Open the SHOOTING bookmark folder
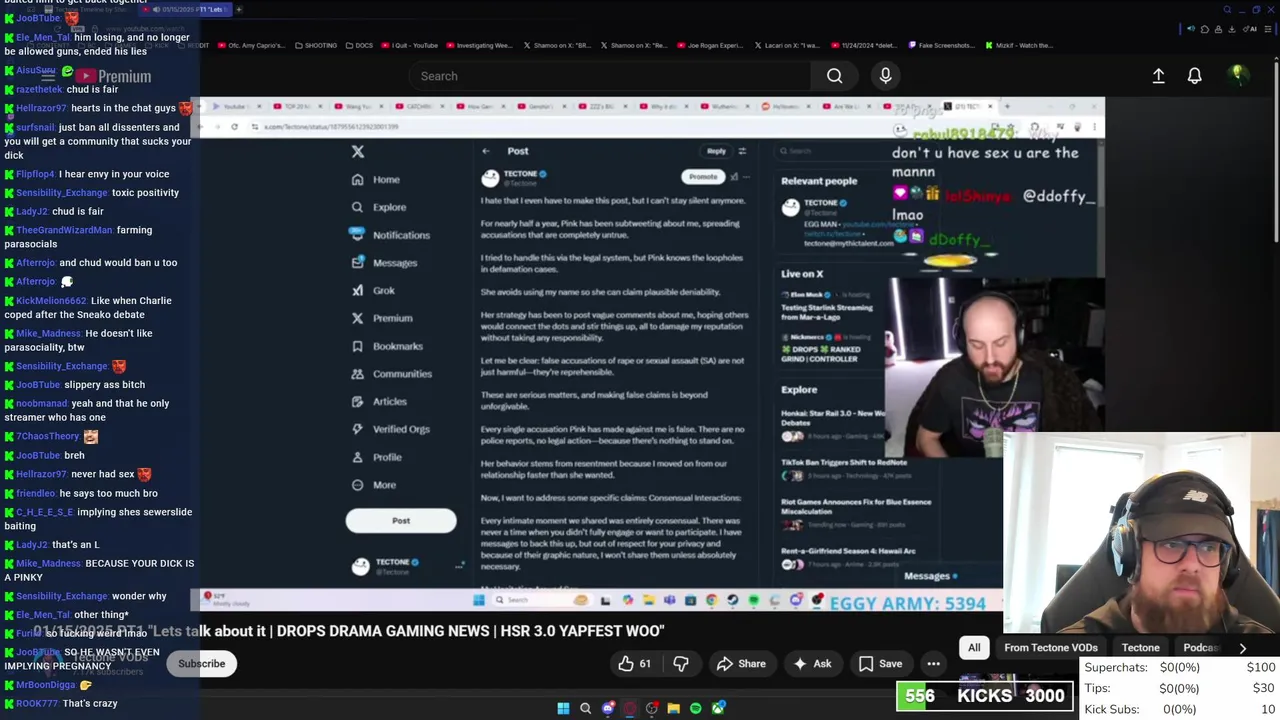 tap(316, 45)
